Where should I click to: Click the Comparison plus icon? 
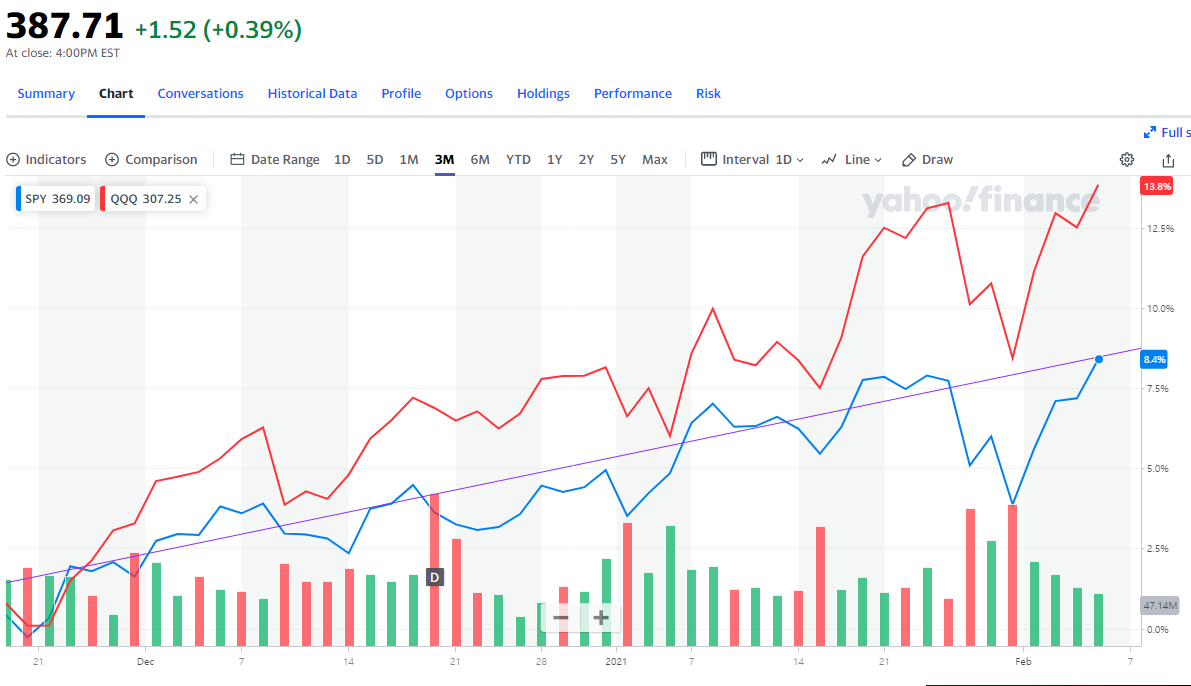coord(112,160)
